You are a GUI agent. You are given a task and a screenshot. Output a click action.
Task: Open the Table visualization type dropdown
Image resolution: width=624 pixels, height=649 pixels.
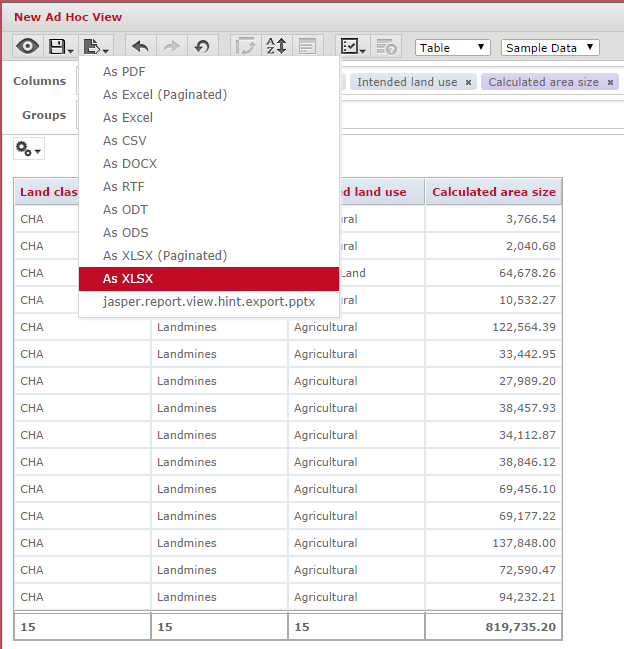[x=453, y=48]
